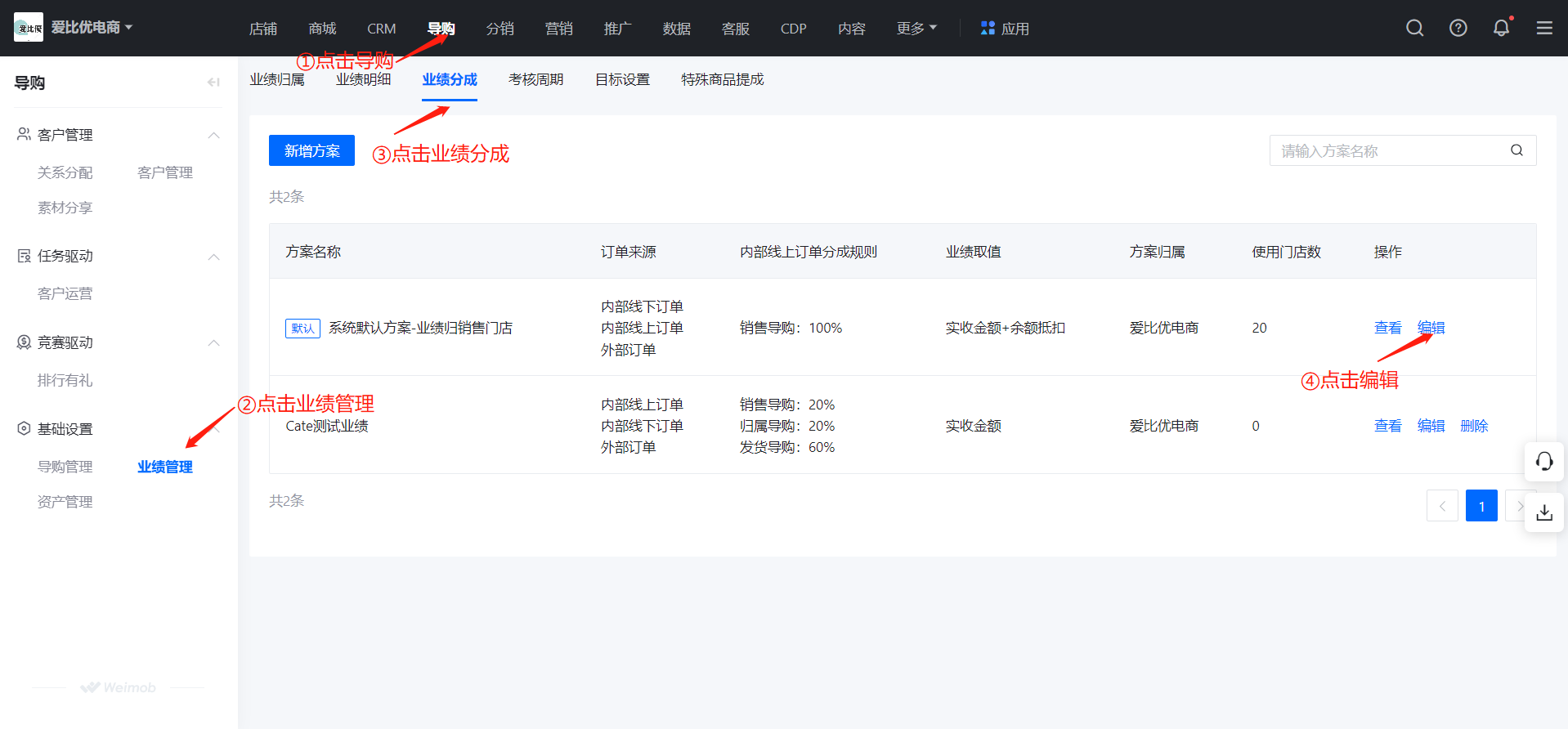Open the 推广 top menu
Image resolution: width=1568 pixels, height=729 pixels.
click(617, 29)
